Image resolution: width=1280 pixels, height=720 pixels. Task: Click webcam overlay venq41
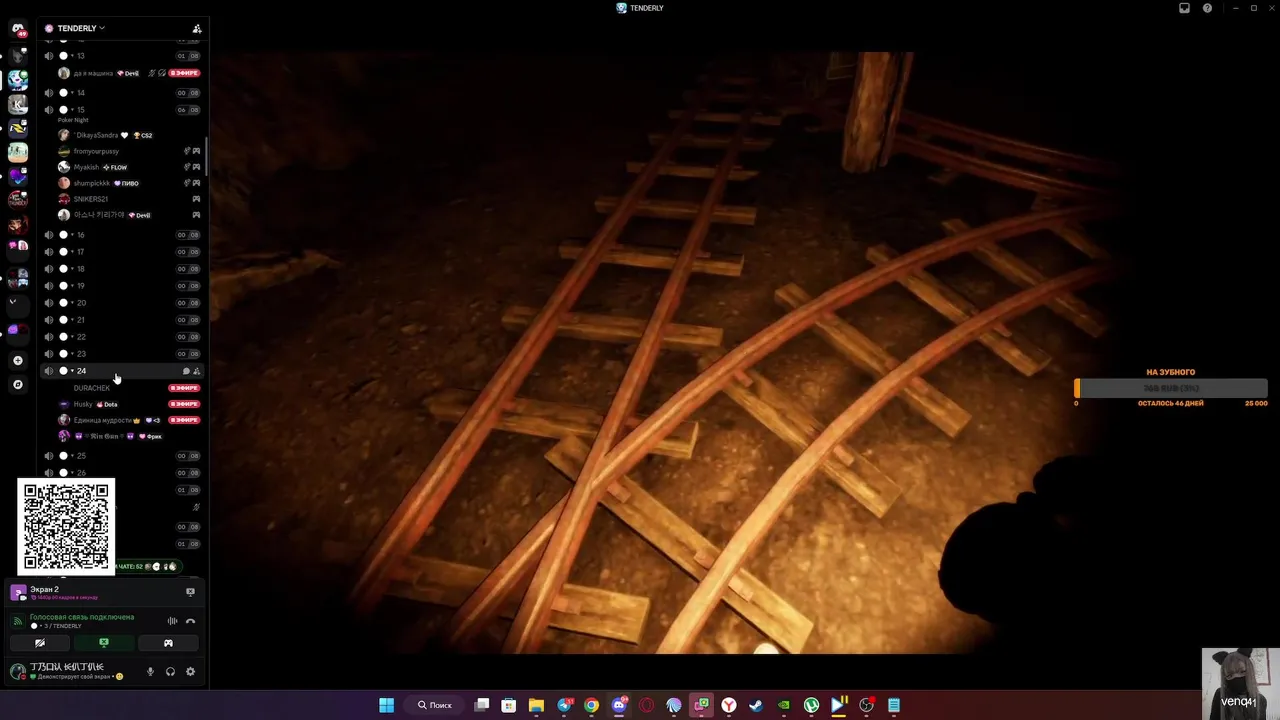(x=1241, y=684)
